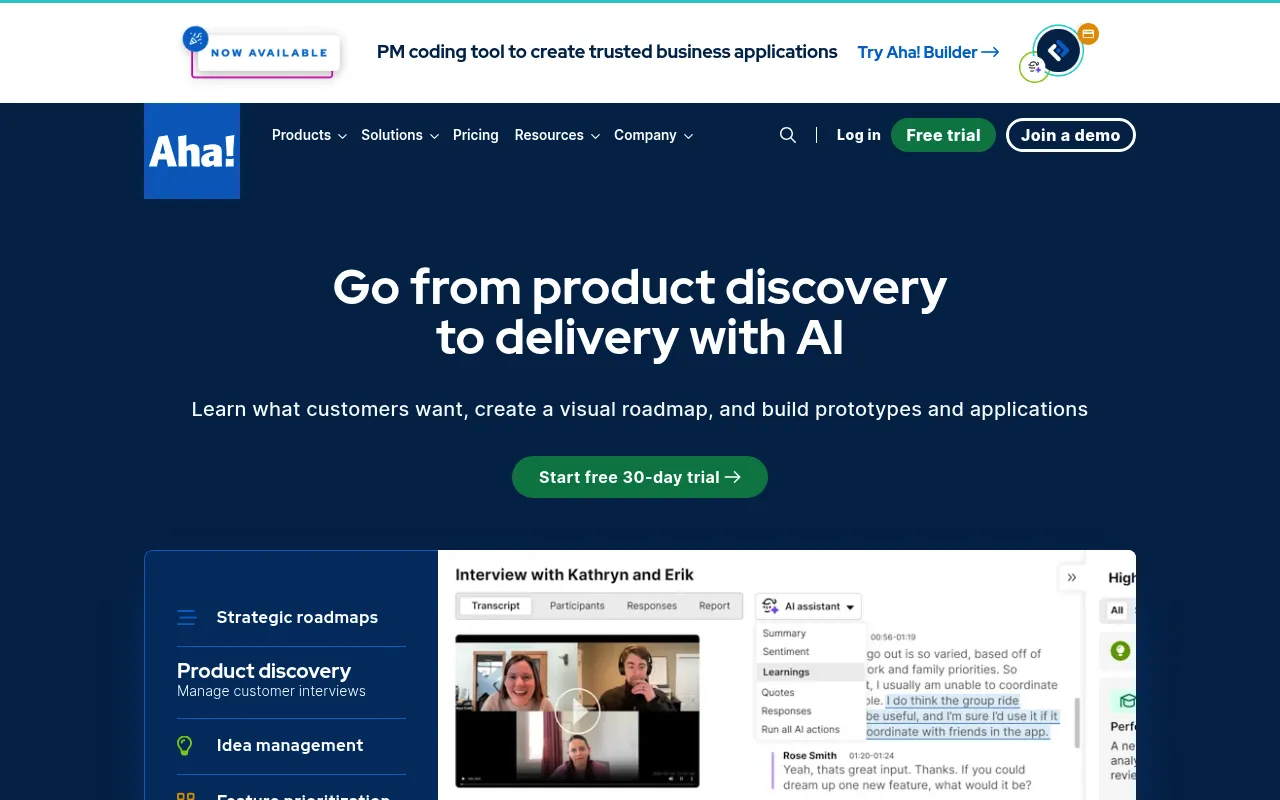Select the Strategic roadmaps item

point(291,617)
